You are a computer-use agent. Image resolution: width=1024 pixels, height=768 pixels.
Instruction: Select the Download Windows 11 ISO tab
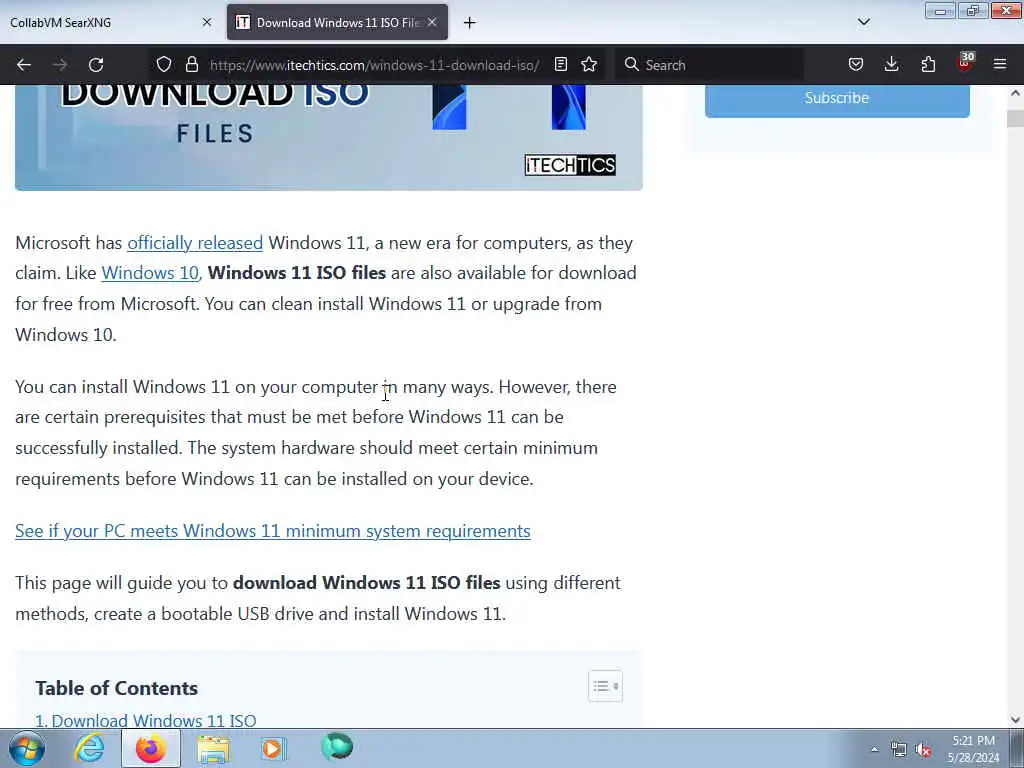tap(337, 22)
